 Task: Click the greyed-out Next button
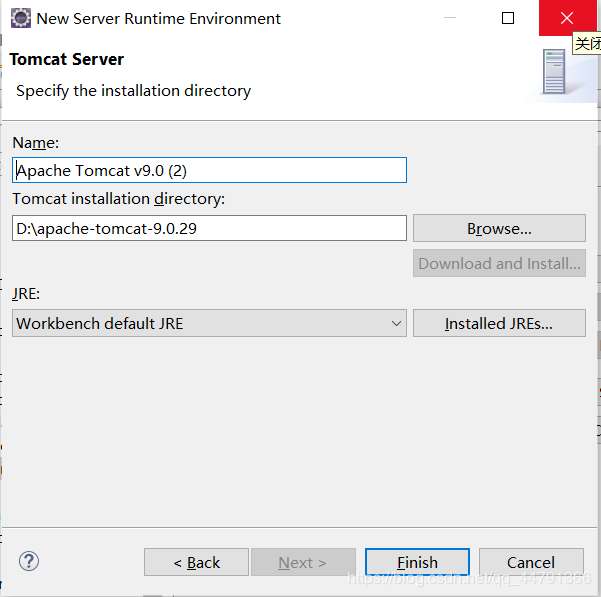coord(303,562)
